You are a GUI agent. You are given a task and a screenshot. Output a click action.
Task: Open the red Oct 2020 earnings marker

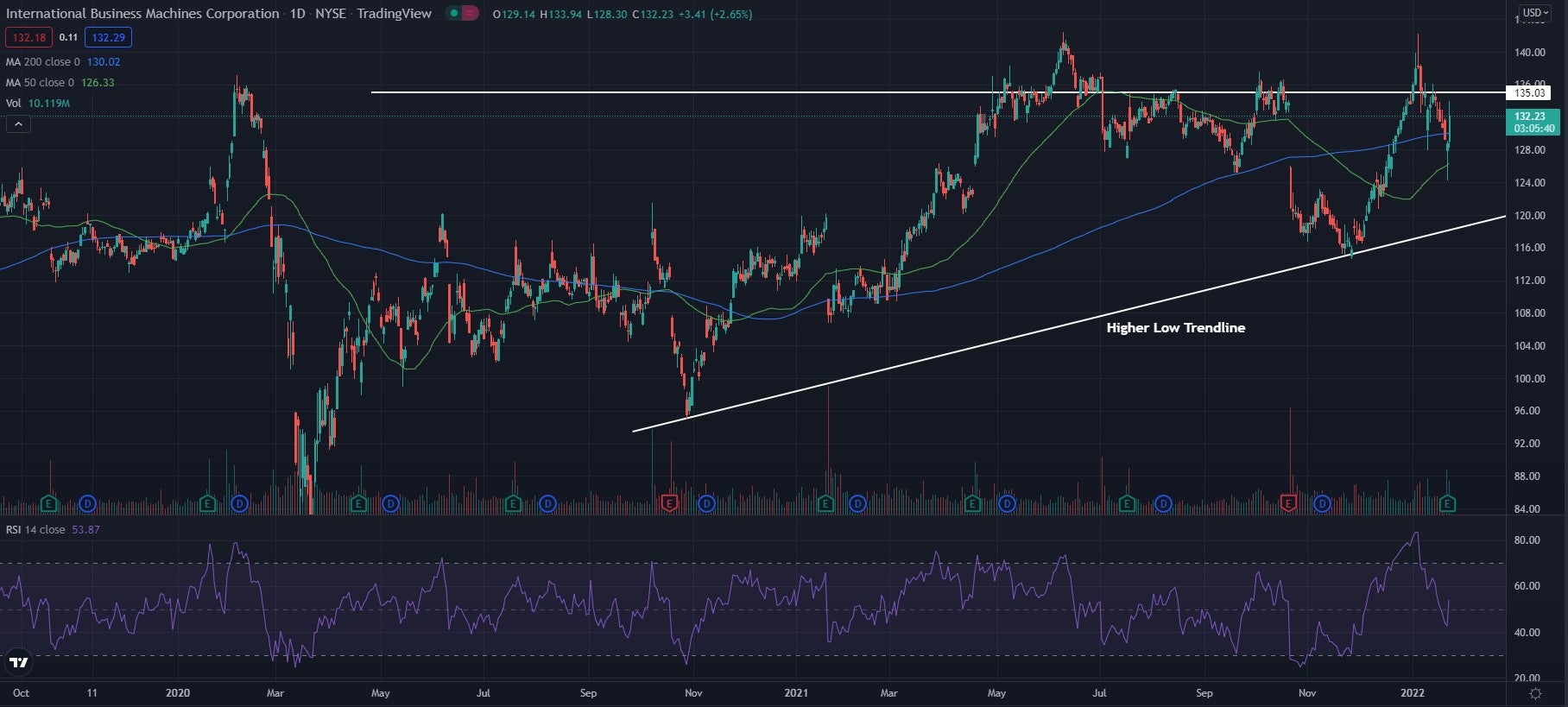click(x=669, y=503)
